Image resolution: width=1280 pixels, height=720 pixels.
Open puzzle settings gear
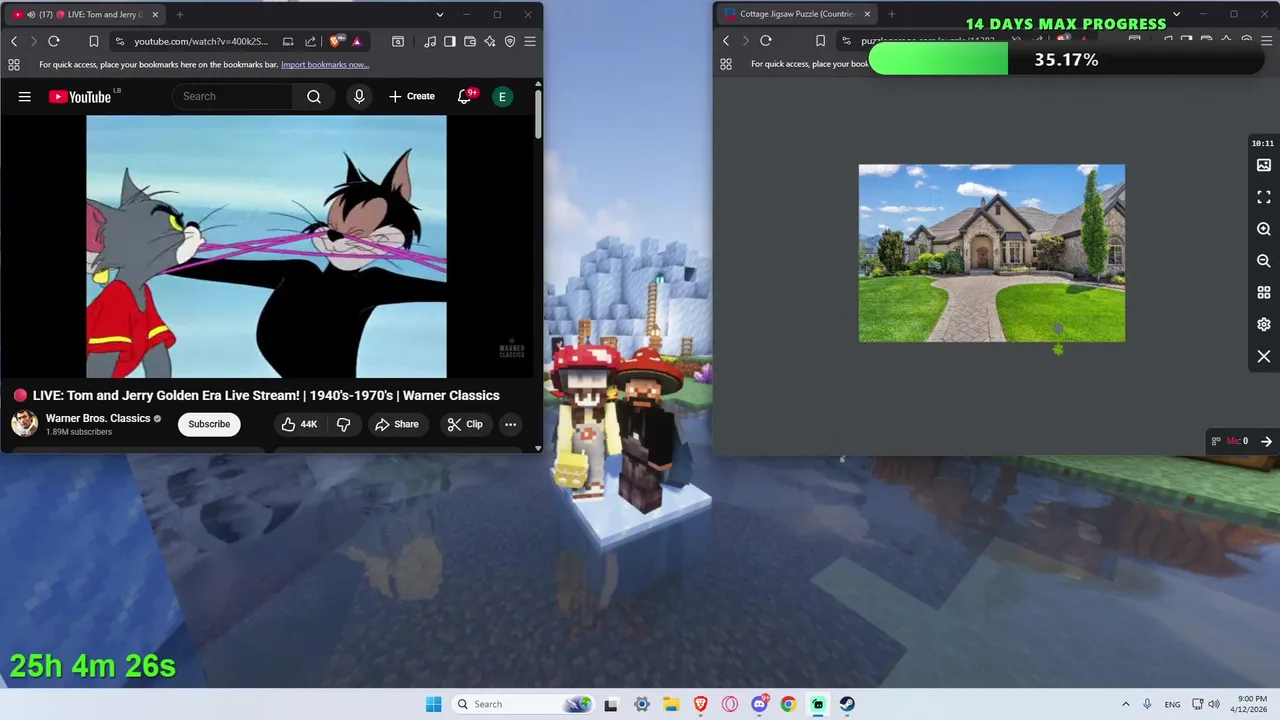click(1264, 324)
